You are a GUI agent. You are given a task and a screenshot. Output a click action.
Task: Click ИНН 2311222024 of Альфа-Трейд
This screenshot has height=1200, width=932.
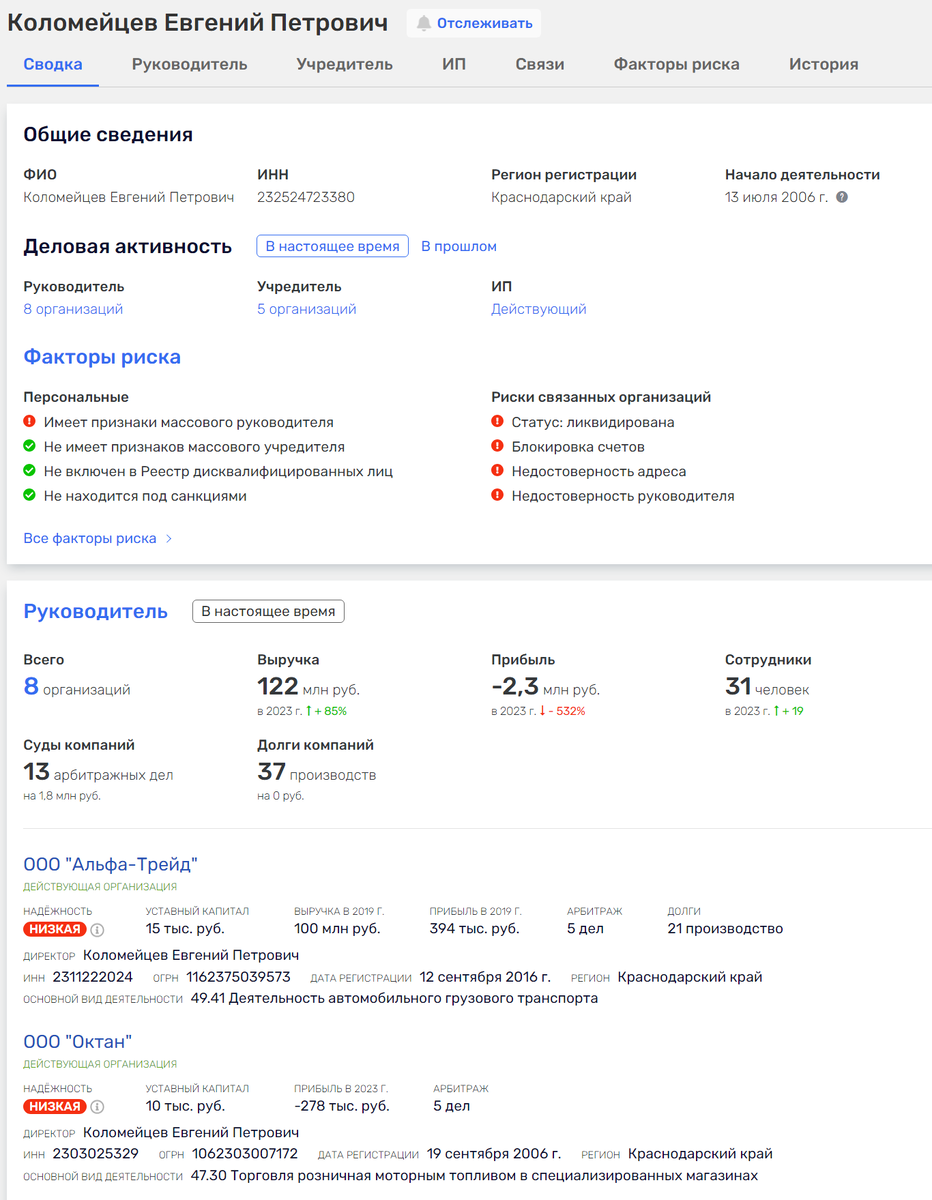point(91,977)
